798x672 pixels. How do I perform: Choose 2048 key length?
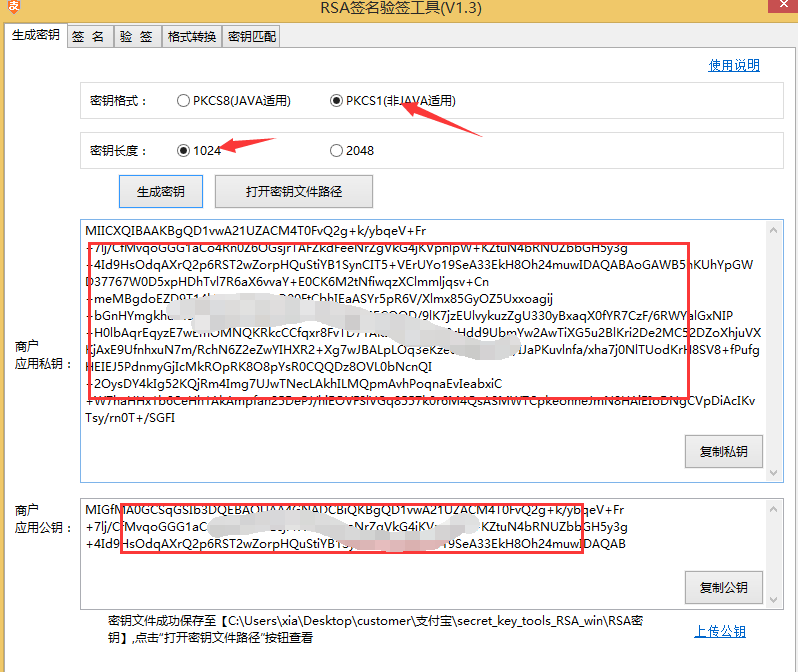pyautogui.click(x=336, y=151)
